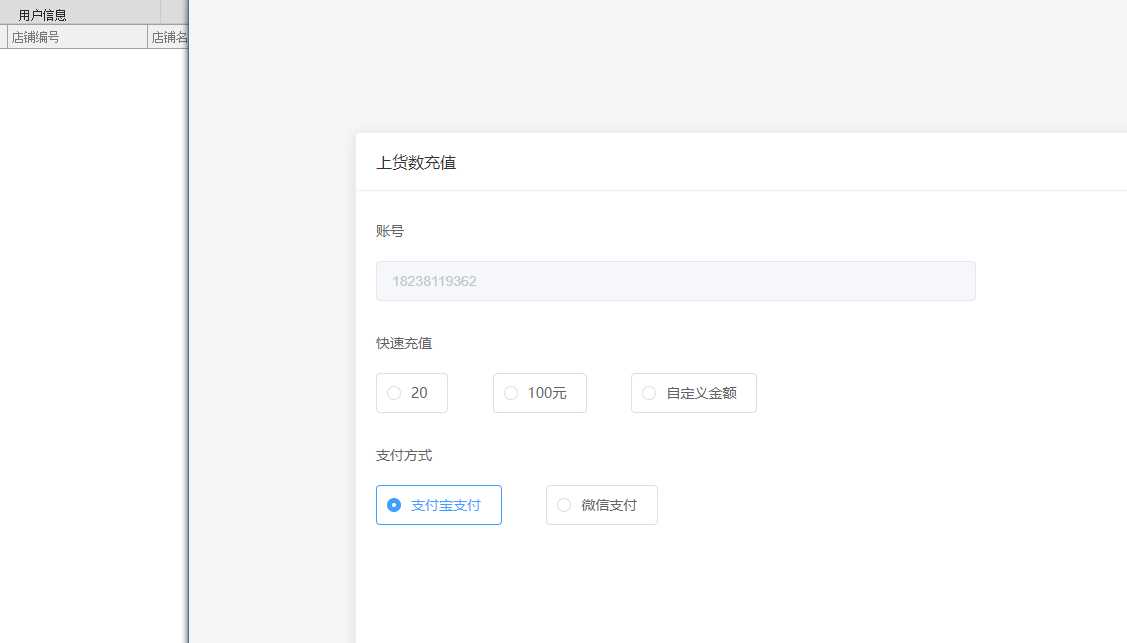The height and width of the screenshot is (643, 1127).
Task: Click the 快速充值 section label
Action: coord(404,343)
